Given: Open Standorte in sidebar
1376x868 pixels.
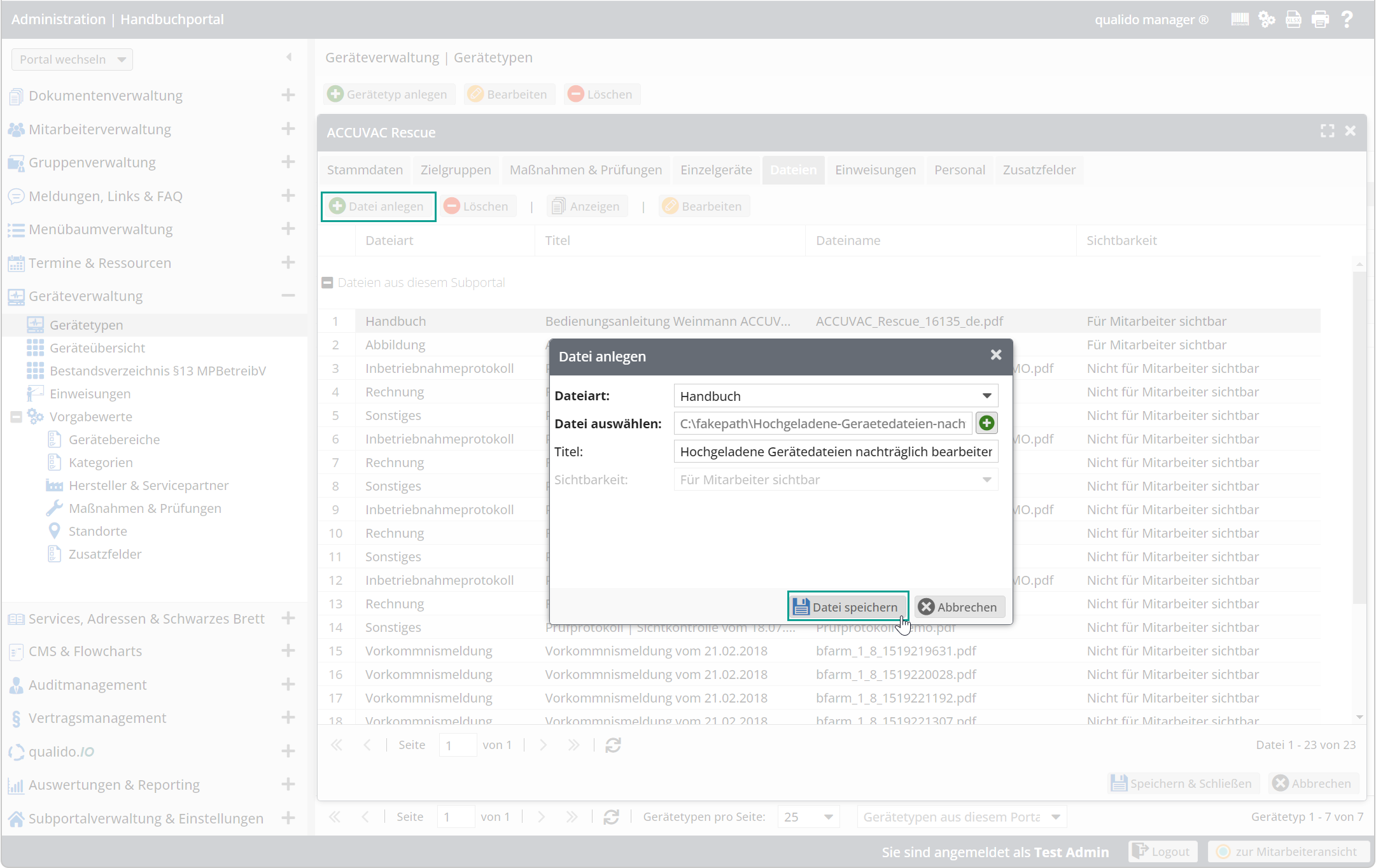Looking at the screenshot, I should 97,531.
